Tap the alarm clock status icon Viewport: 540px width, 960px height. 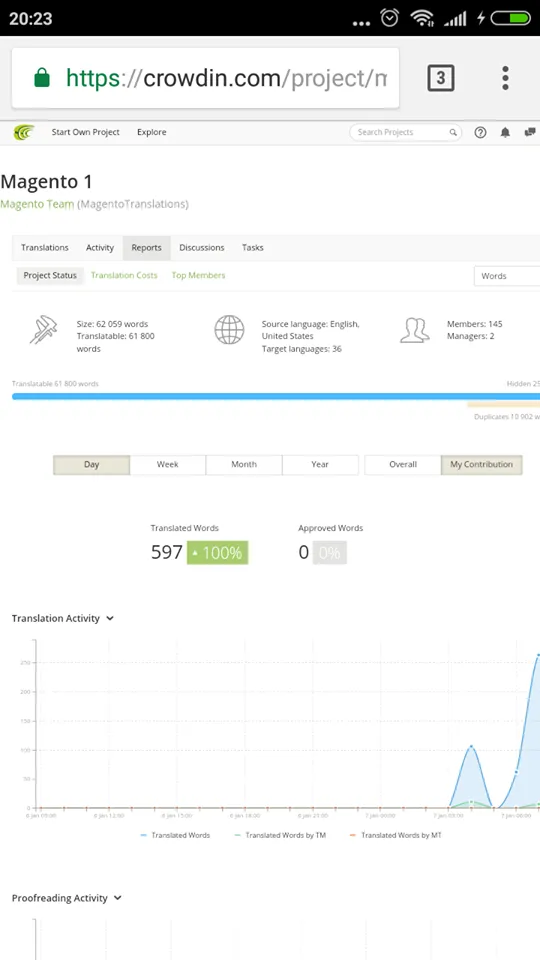(389, 18)
